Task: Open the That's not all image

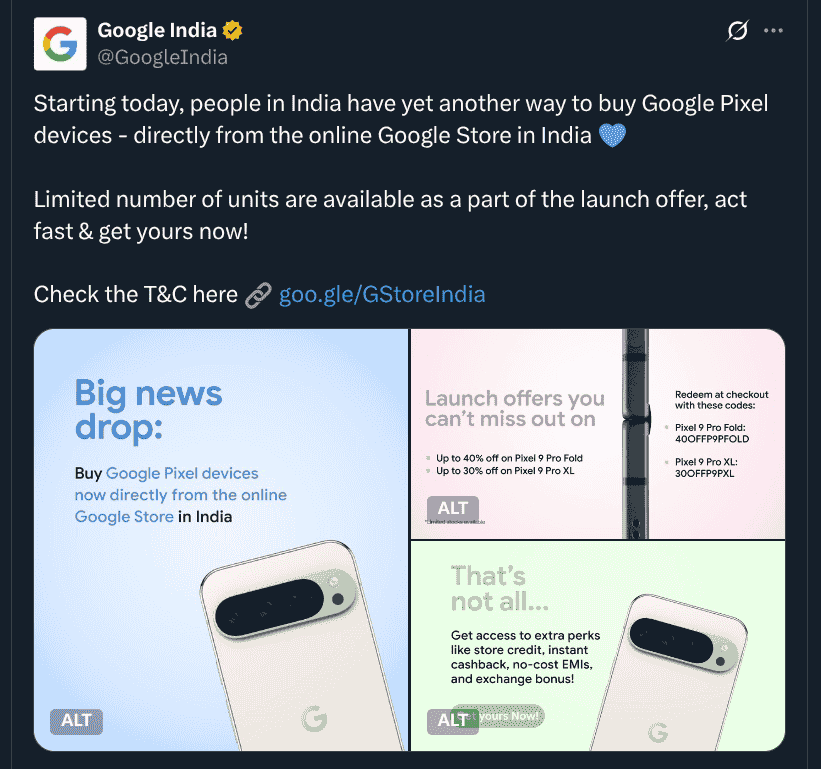Action: click(598, 646)
